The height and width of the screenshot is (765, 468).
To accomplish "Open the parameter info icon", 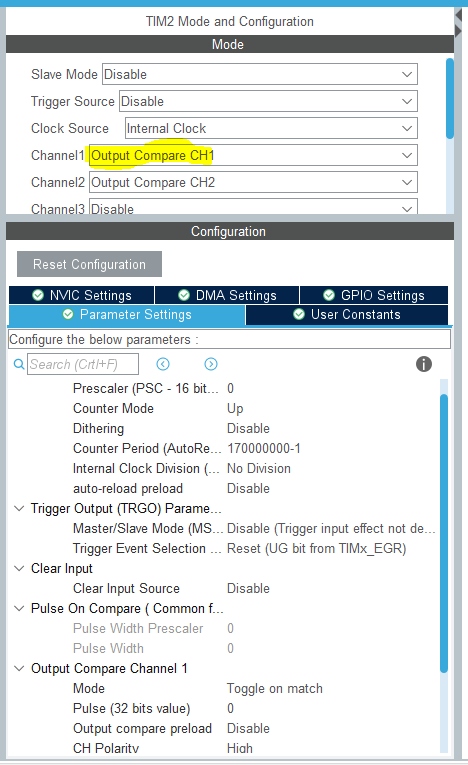I will [x=424, y=364].
